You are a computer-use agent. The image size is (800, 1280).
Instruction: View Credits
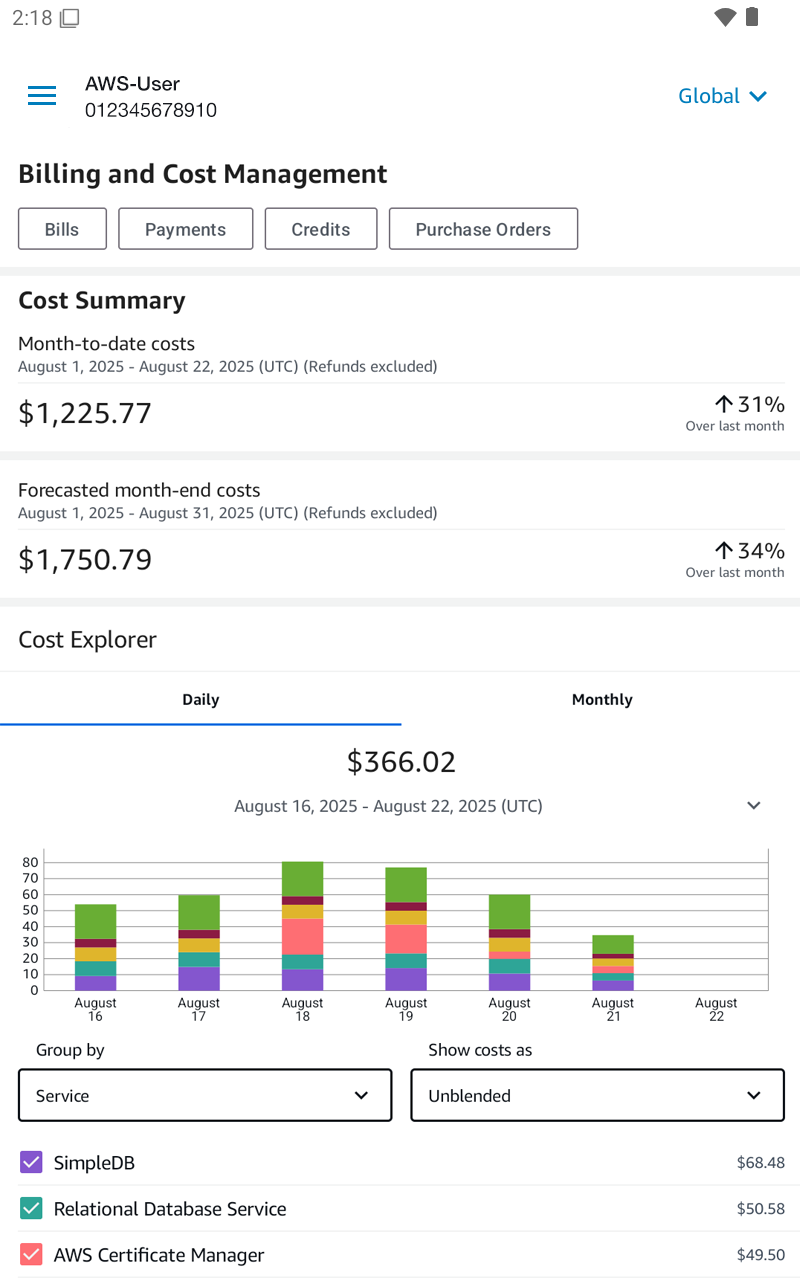coord(321,229)
